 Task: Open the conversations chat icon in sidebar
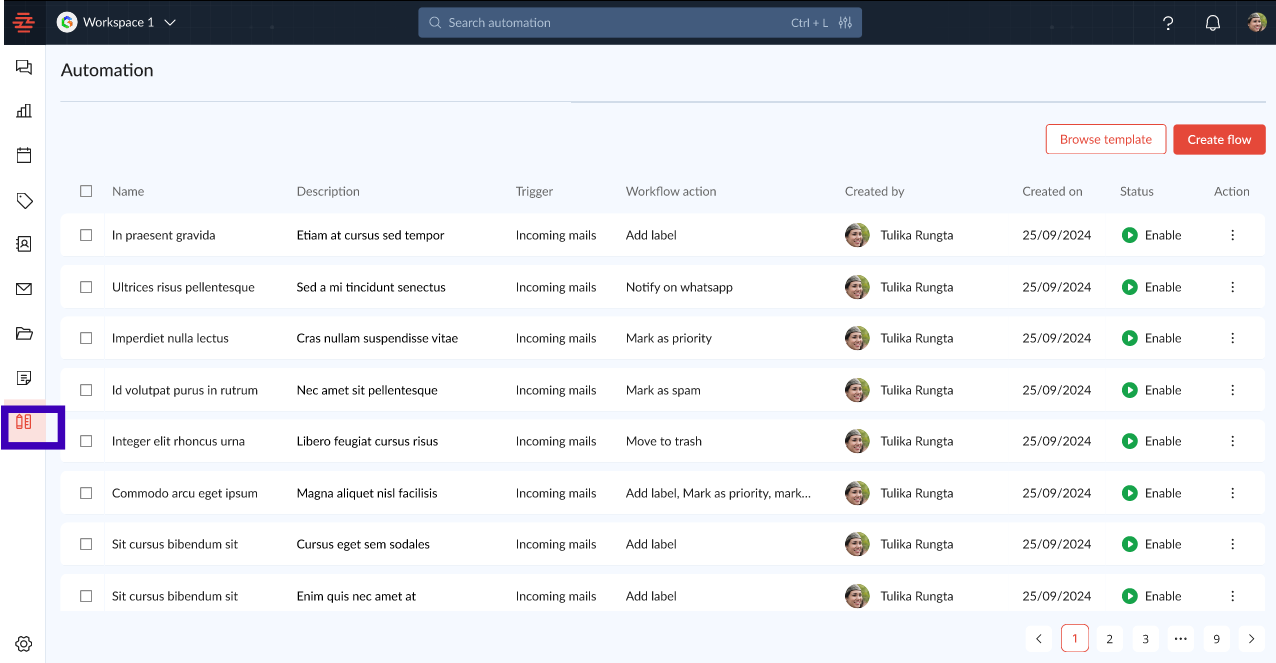[24, 67]
